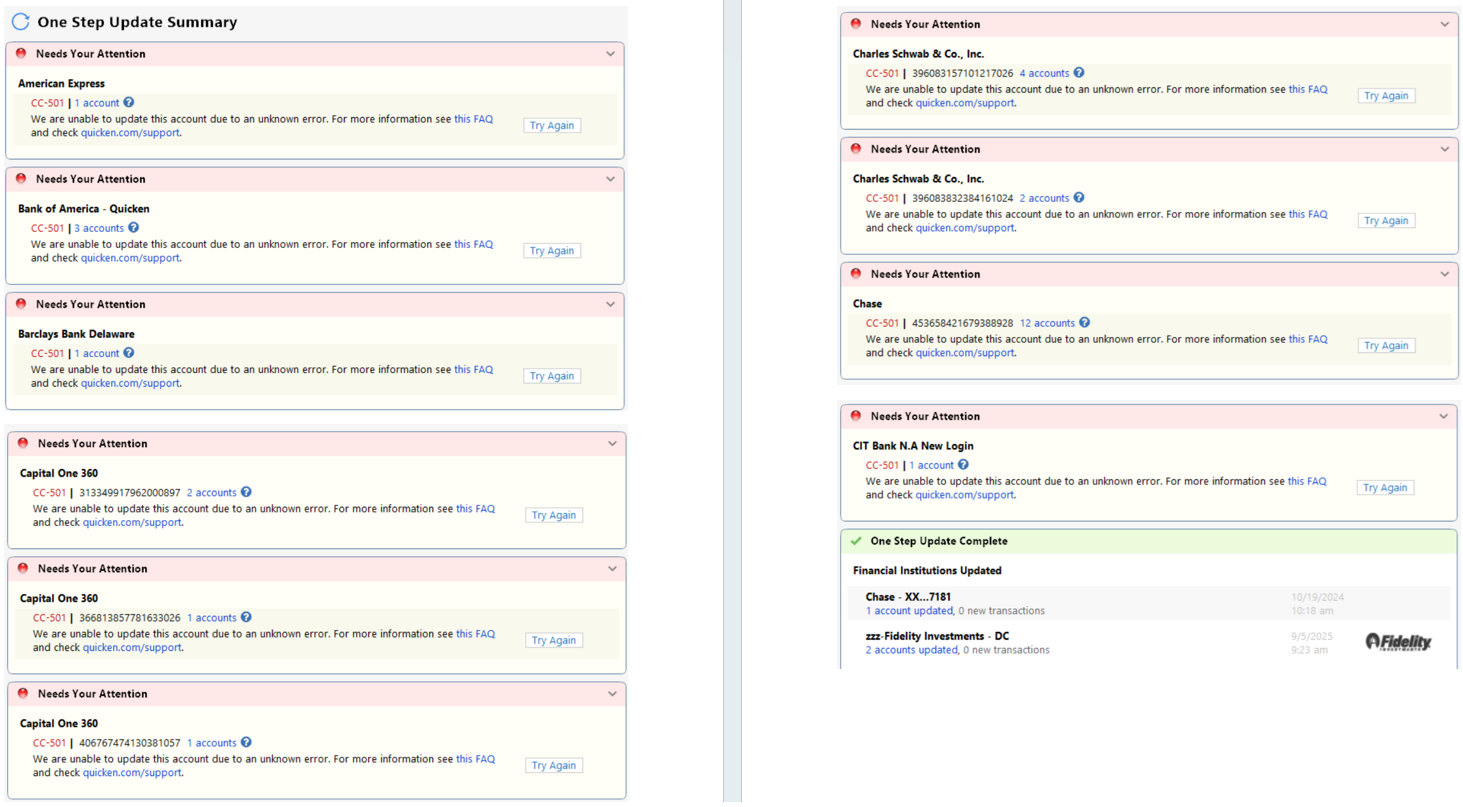Retry Schwab 396083832384161024 update
The width and height of the screenshot is (1463, 807).
tap(1386, 220)
